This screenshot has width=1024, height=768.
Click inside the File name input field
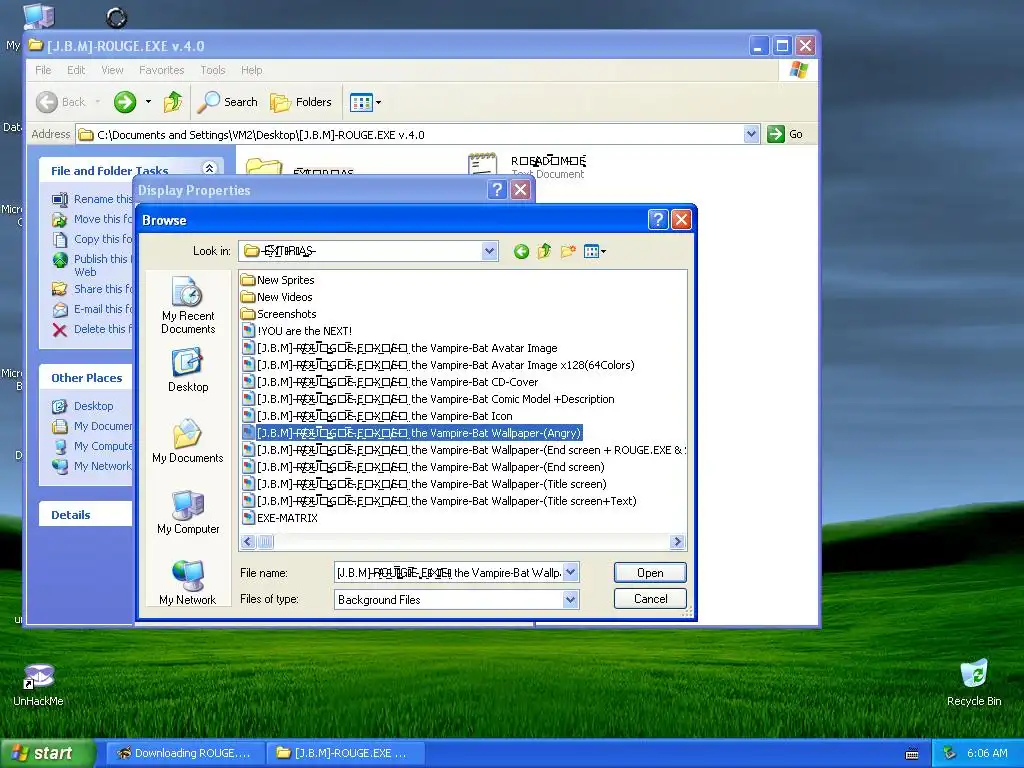[x=448, y=573]
